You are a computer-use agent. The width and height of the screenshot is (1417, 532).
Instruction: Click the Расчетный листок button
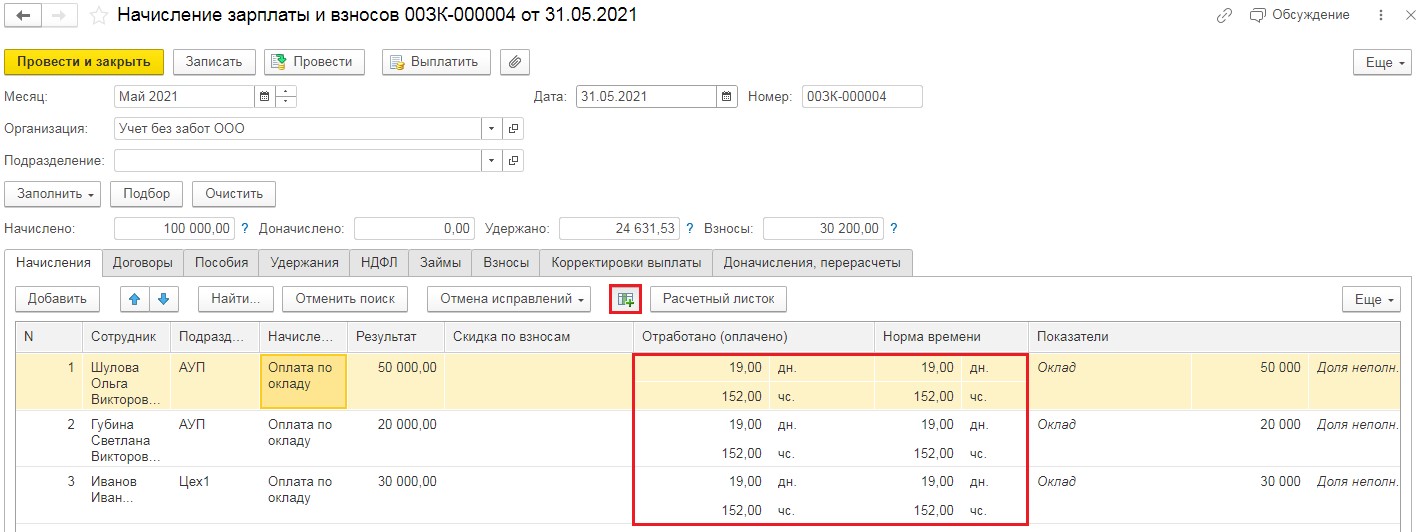tap(718, 299)
